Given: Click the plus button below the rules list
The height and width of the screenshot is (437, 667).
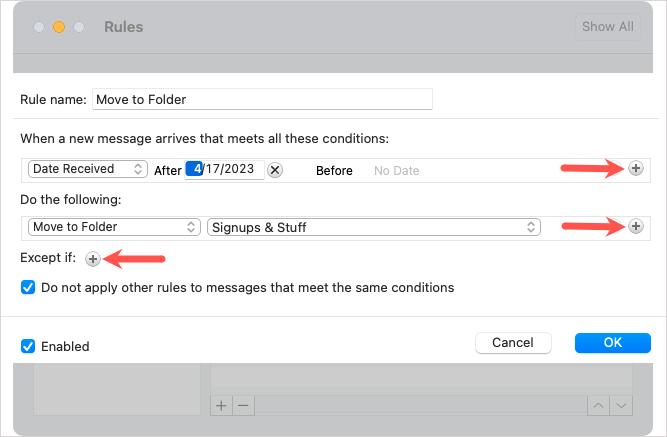Looking at the screenshot, I should pos(222,405).
